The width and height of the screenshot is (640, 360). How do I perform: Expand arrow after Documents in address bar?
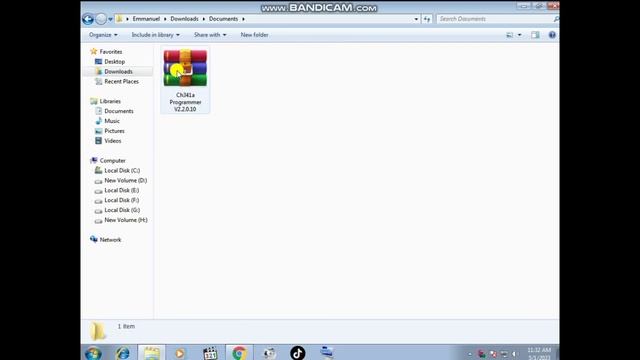tap(243, 19)
